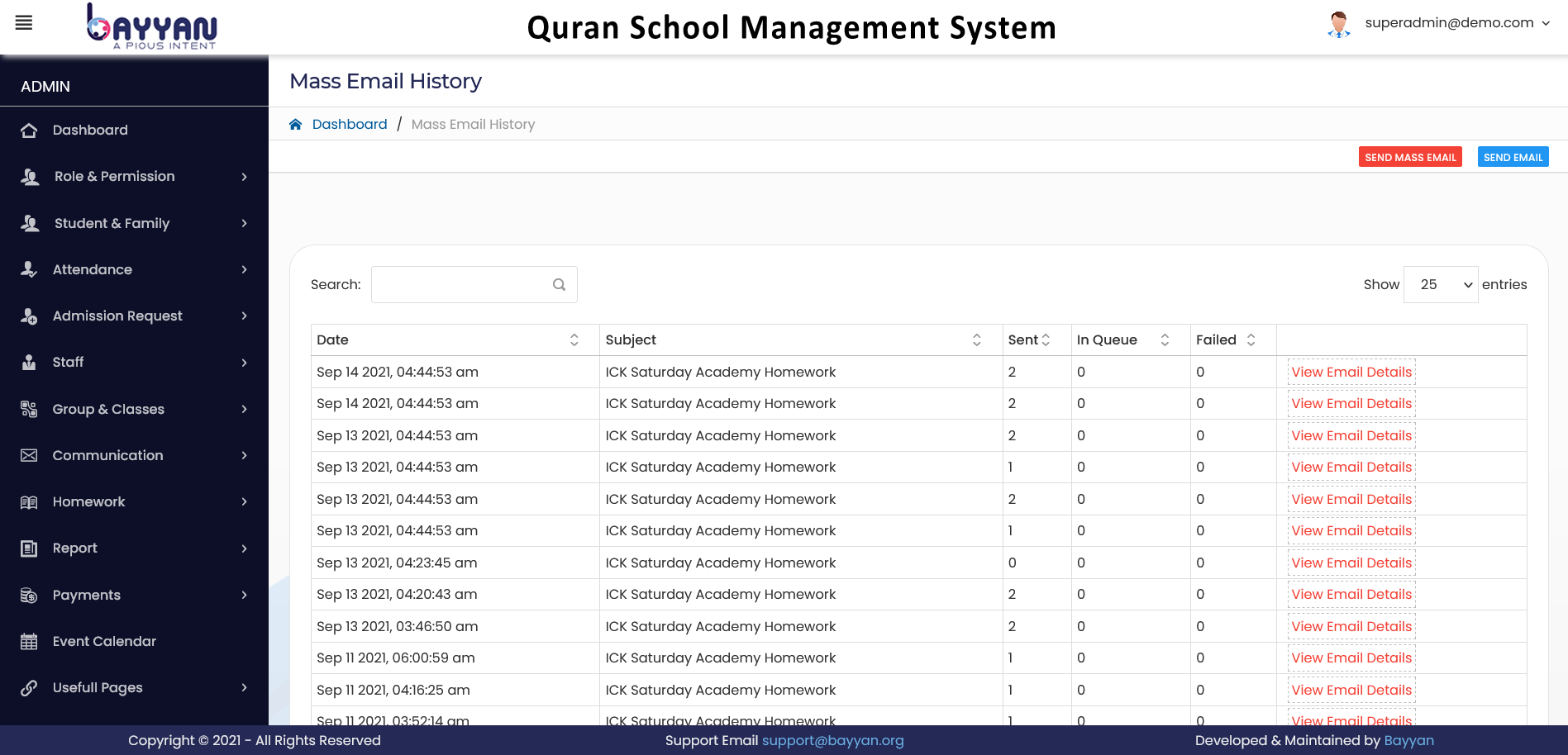
Task: Click the Homework book icon
Action: click(29, 502)
